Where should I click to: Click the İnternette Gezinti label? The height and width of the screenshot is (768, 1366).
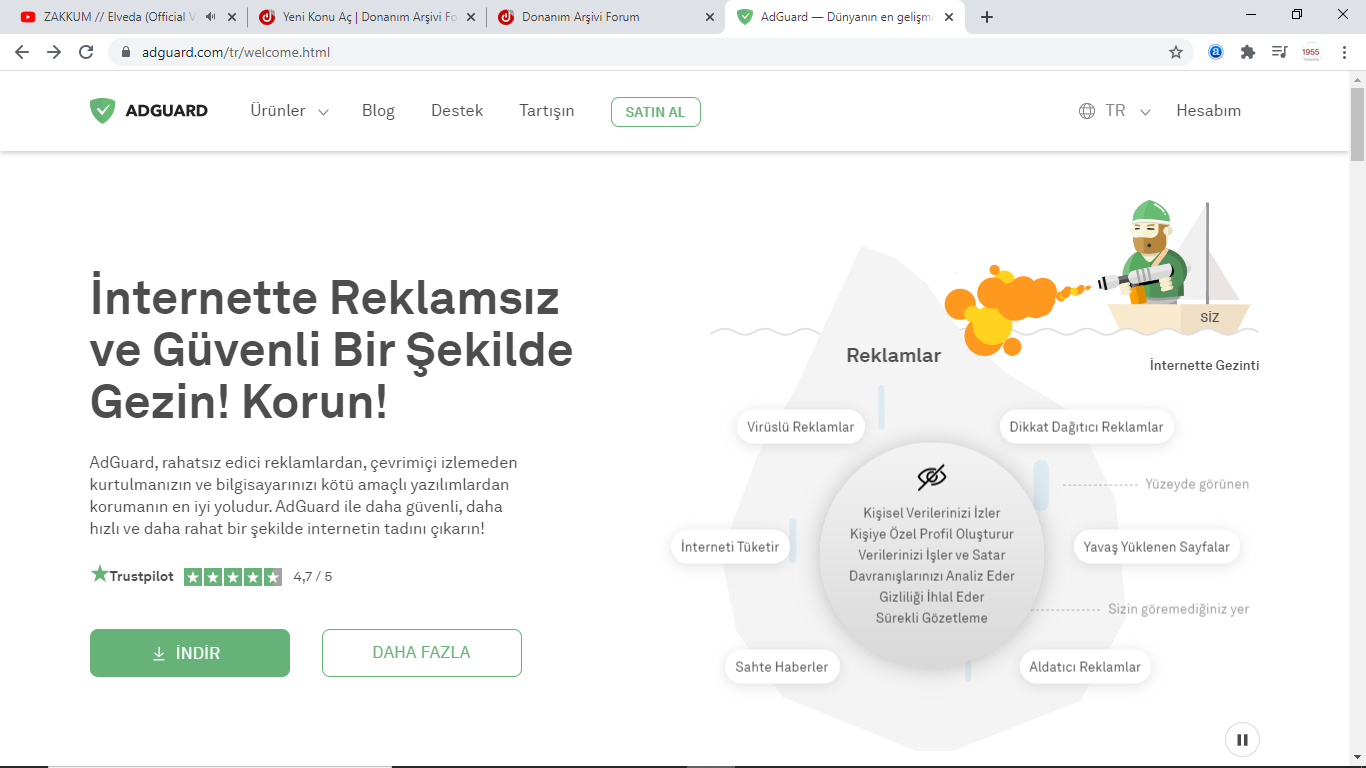point(1205,365)
